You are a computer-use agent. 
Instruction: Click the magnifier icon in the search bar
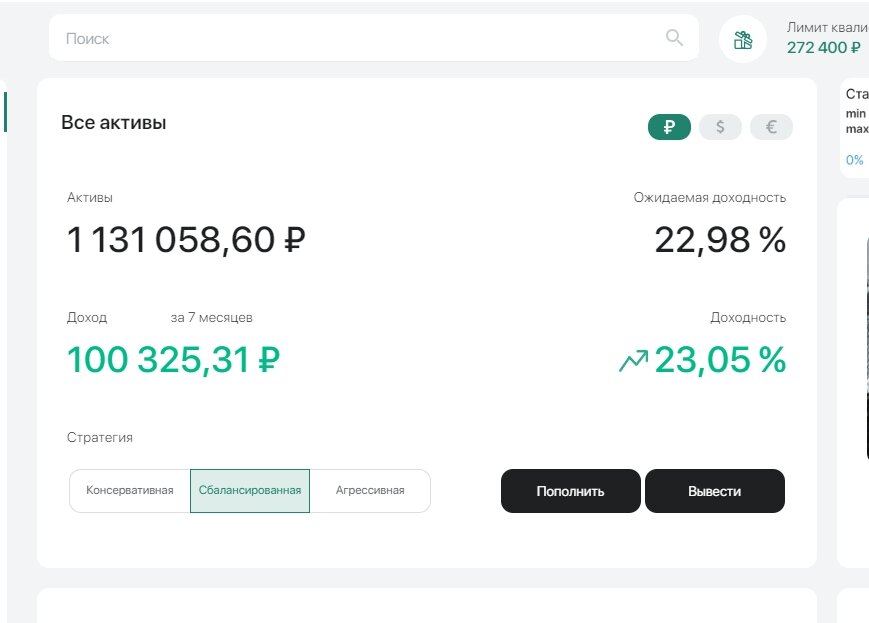tap(671, 37)
